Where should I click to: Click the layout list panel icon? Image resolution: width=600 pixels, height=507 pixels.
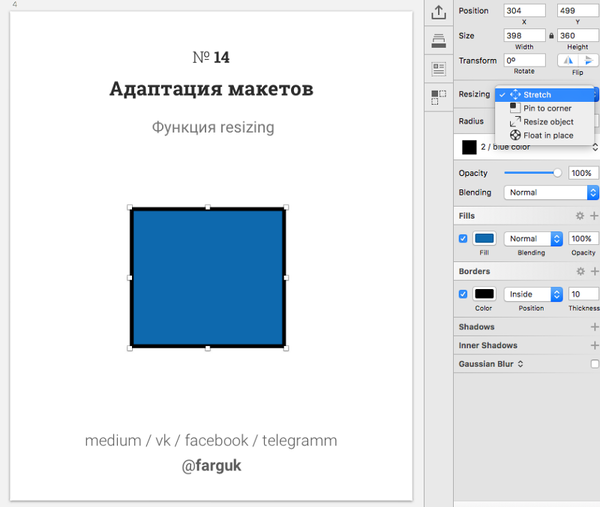[439, 69]
